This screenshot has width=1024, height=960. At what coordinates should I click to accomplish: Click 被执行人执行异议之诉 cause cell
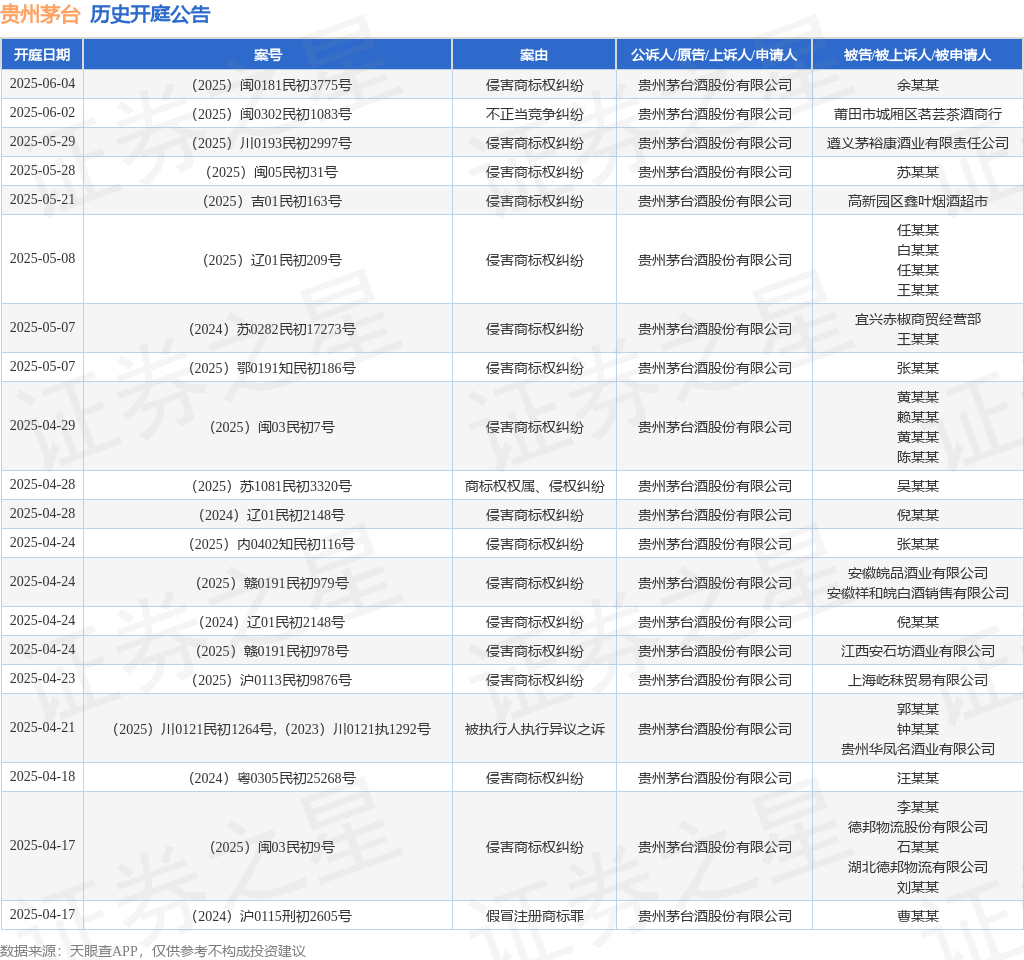(534, 729)
